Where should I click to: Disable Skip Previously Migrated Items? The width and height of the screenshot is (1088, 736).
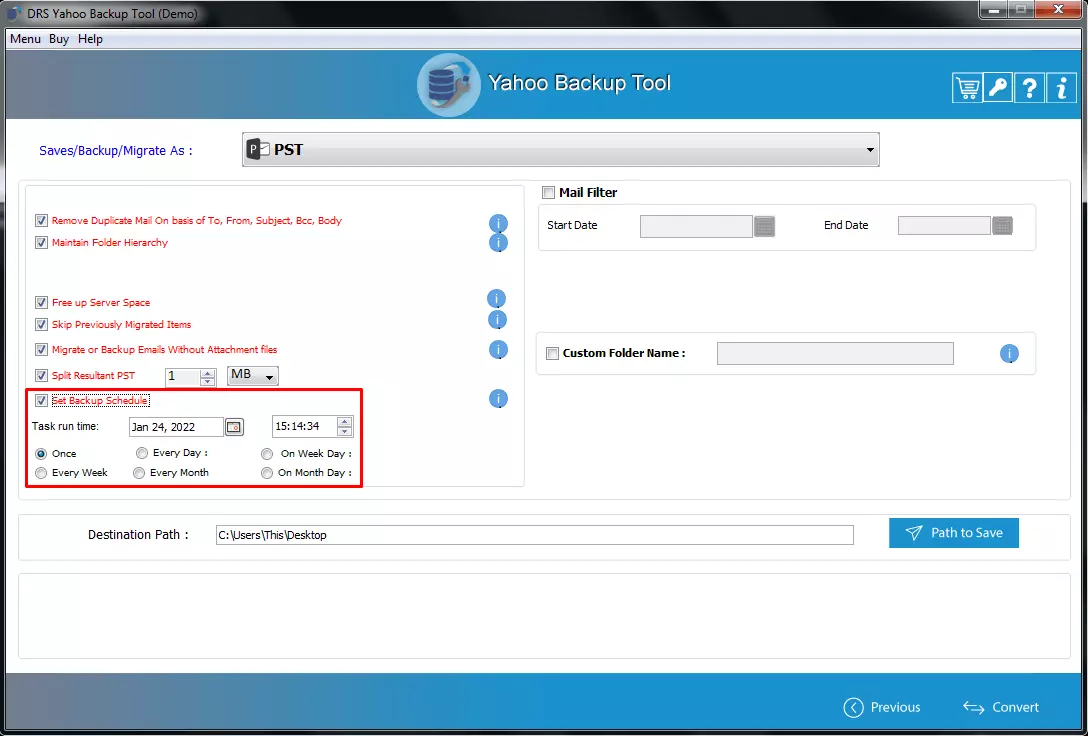41,325
